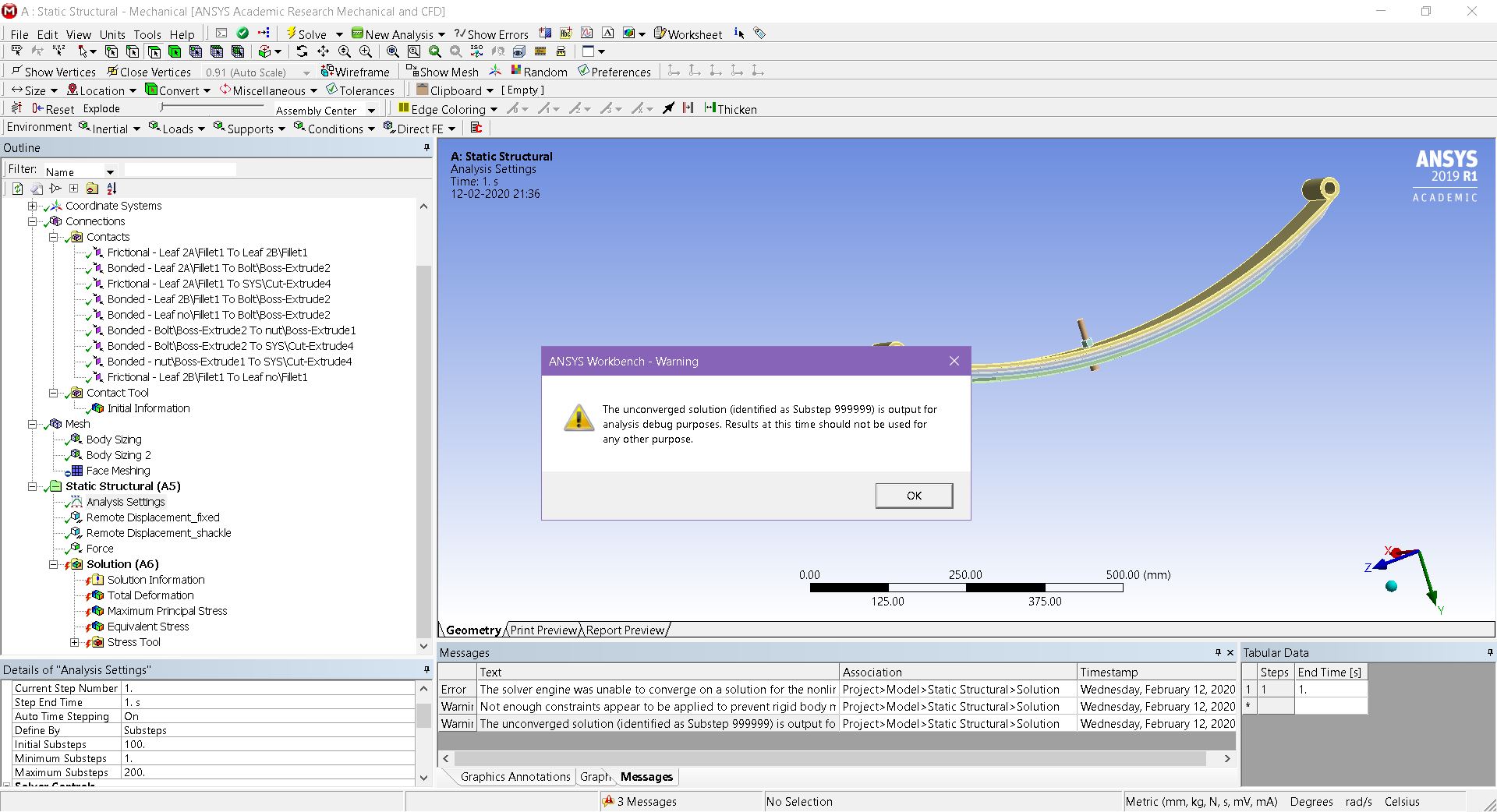Pin the Tabular Data panel
The width and height of the screenshot is (1497, 812).
point(1490,652)
